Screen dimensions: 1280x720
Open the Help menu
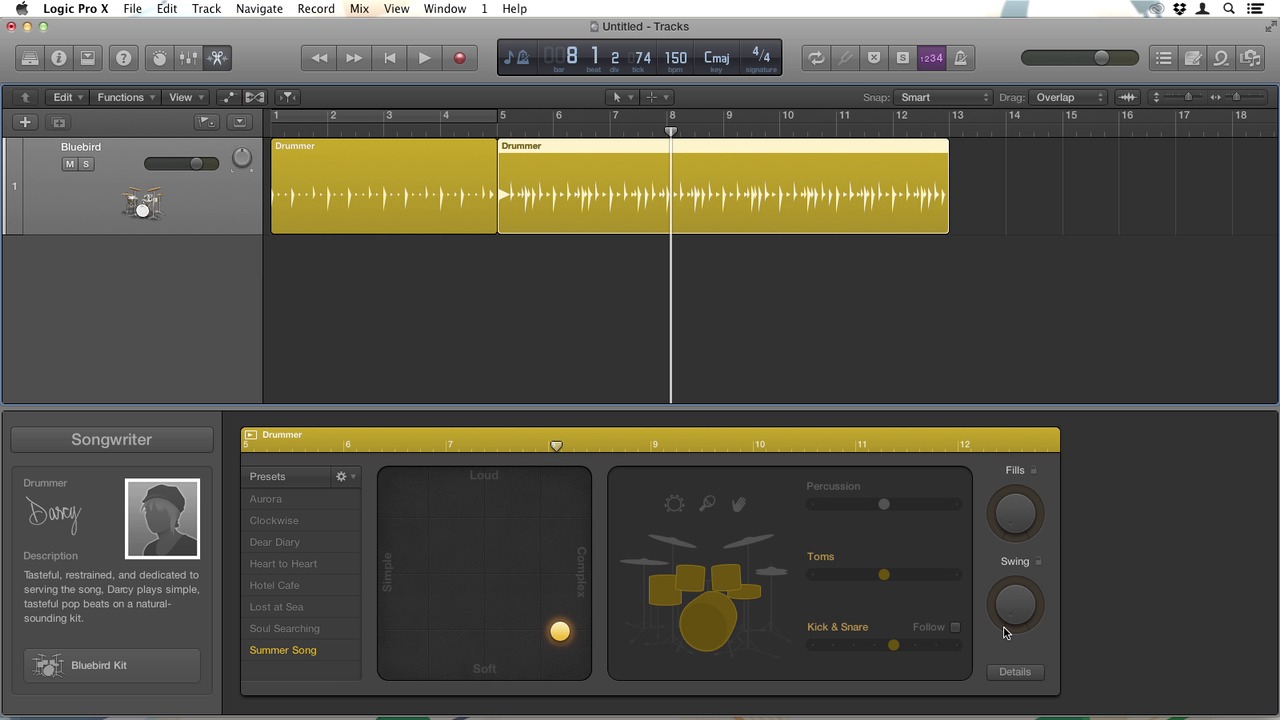pyautogui.click(x=514, y=9)
